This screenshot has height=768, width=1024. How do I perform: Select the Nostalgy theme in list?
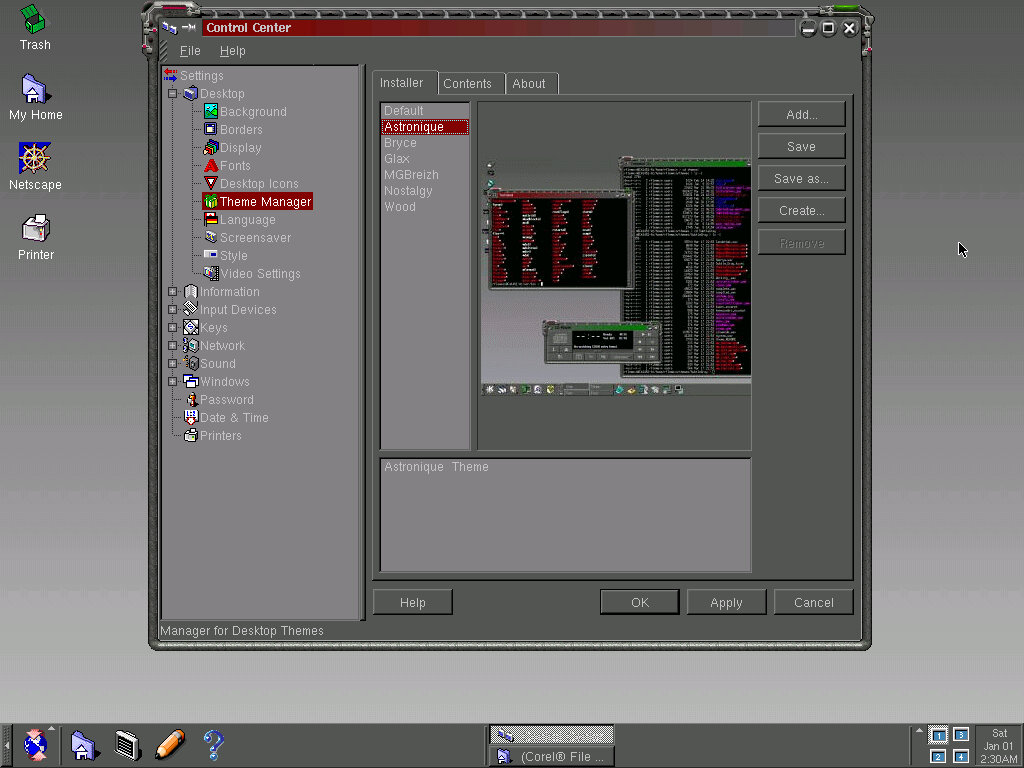click(x=408, y=191)
